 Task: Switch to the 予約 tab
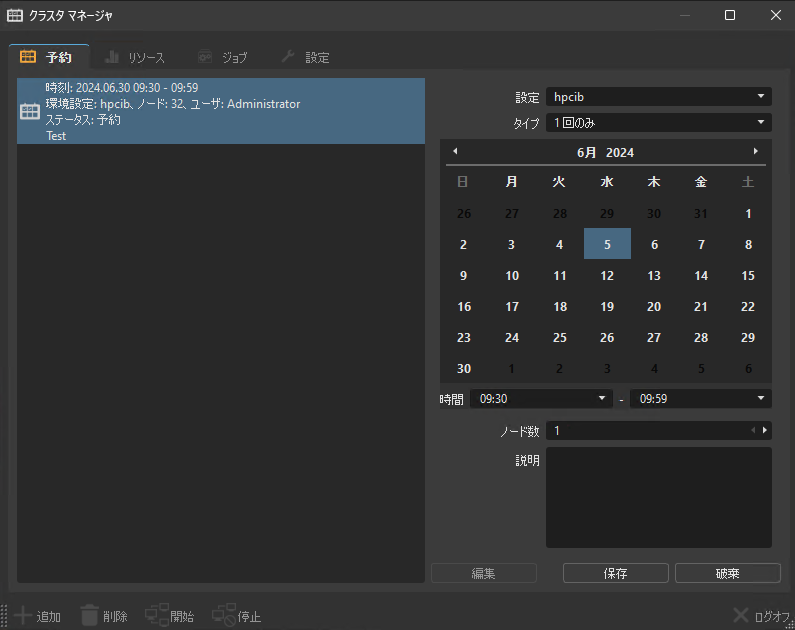[49, 57]
